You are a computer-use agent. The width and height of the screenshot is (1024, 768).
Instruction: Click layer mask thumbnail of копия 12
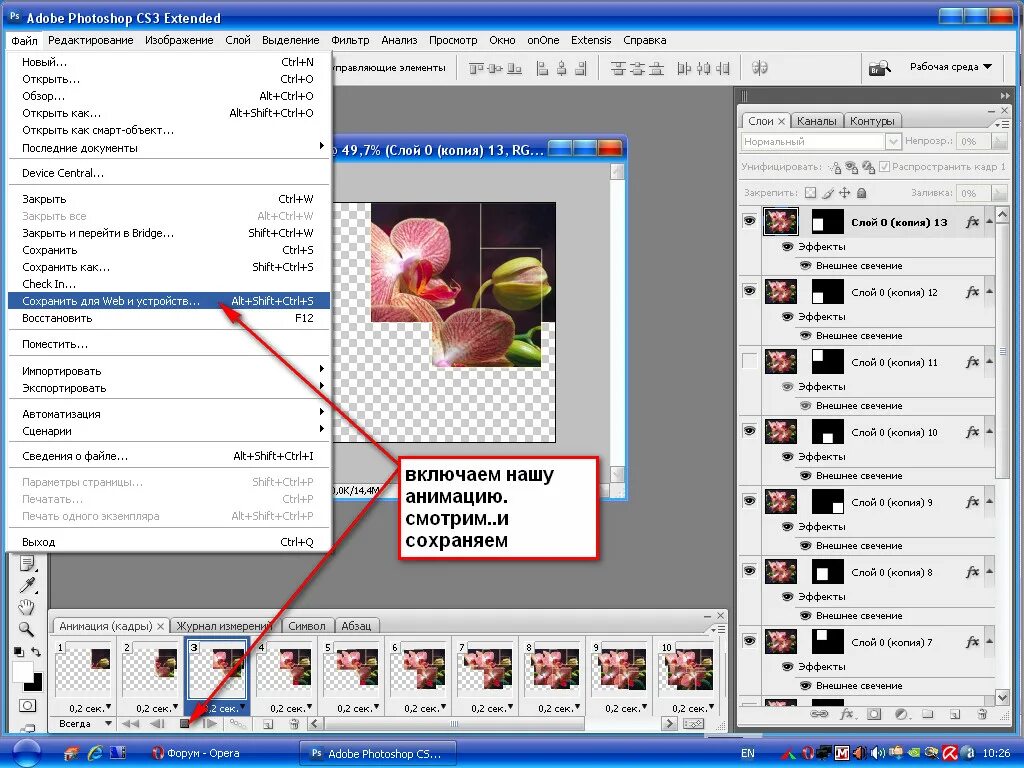click(x=827, y=291)
